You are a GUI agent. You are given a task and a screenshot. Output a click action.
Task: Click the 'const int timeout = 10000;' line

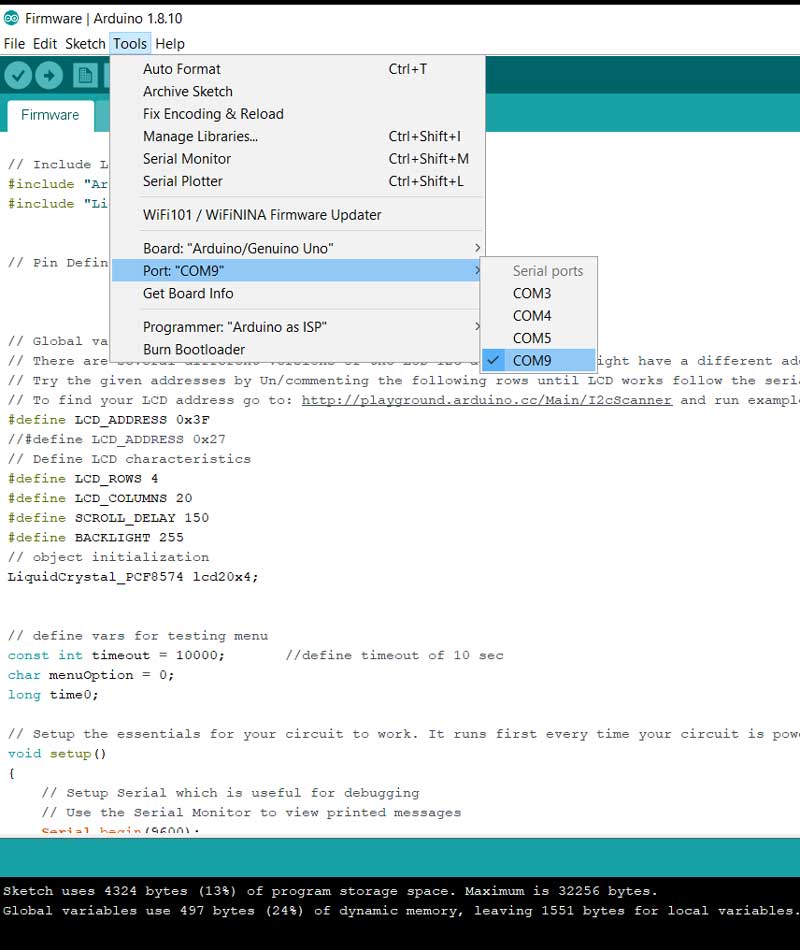click(x=116, y=656)
